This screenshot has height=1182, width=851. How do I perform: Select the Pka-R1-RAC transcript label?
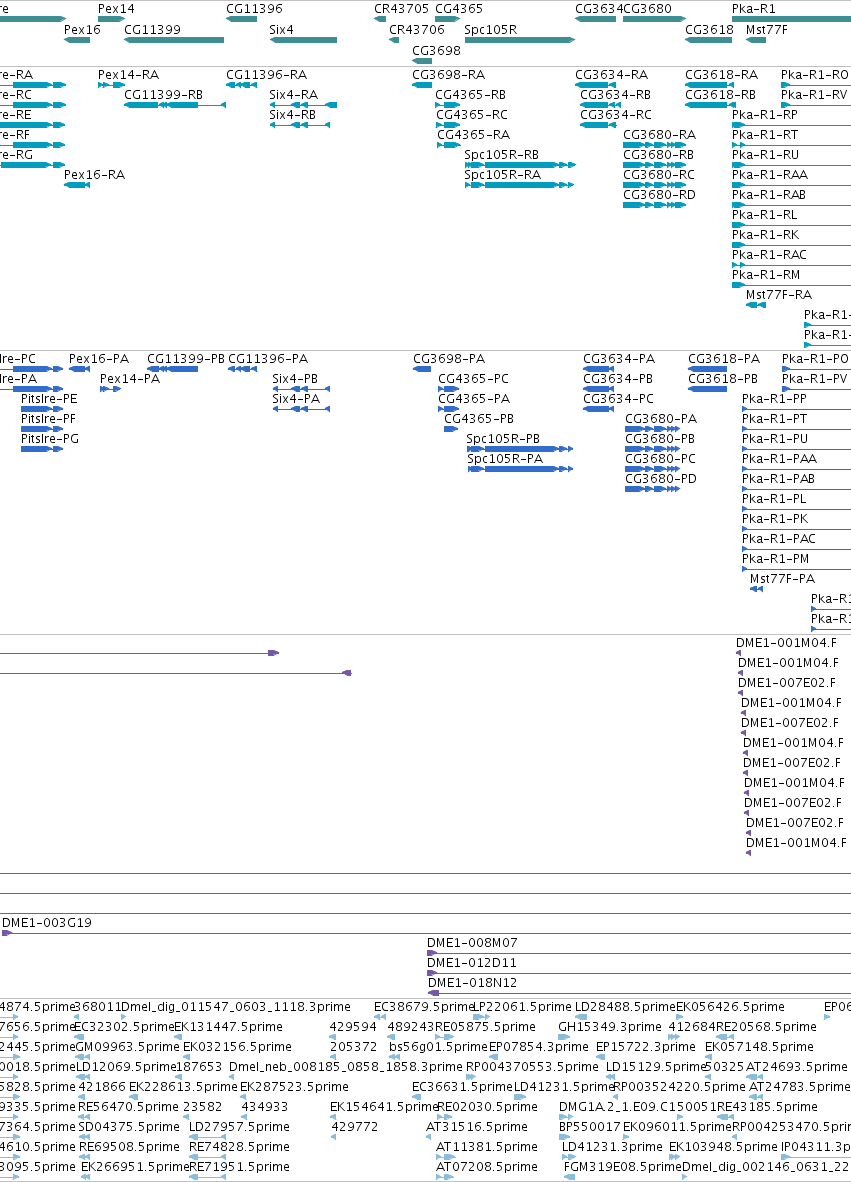tap(769, 255)
